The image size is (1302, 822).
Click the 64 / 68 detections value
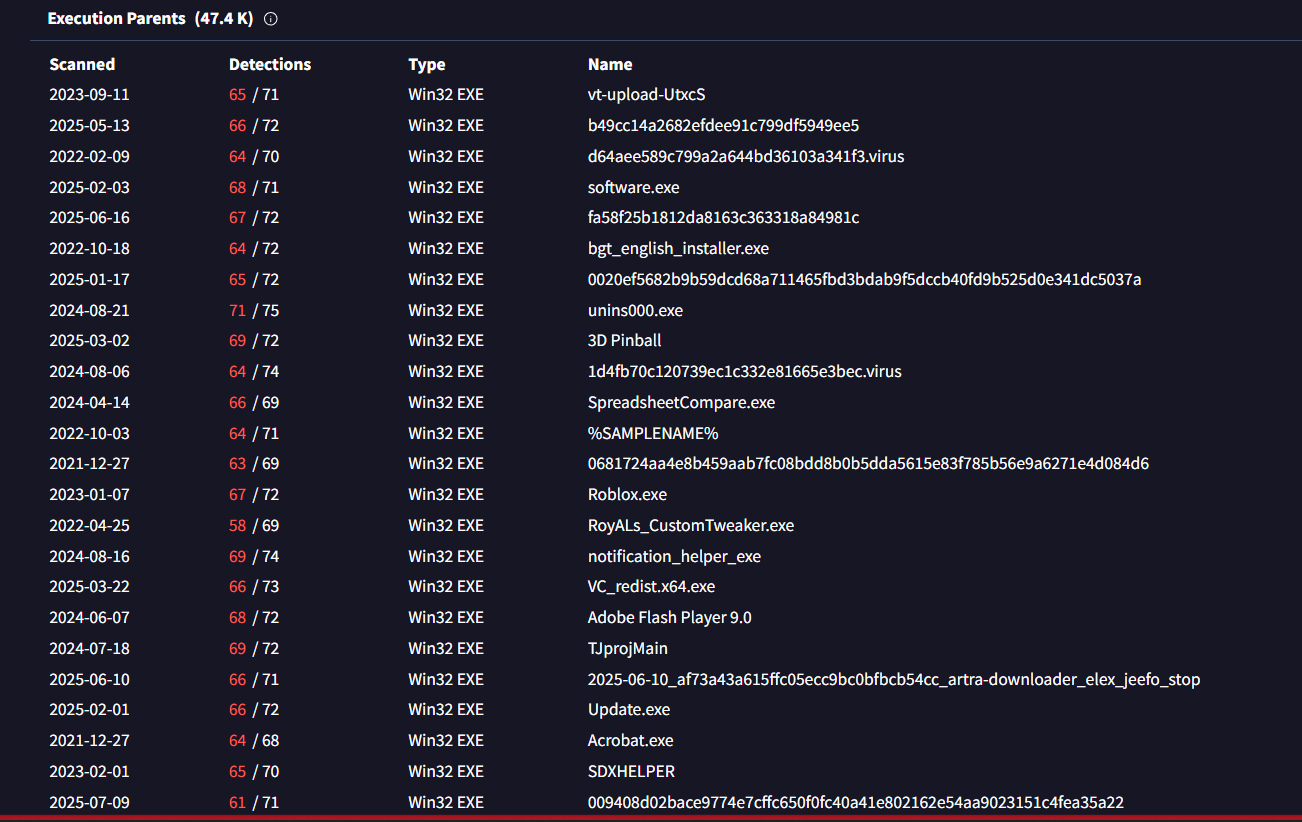[254, 741]
